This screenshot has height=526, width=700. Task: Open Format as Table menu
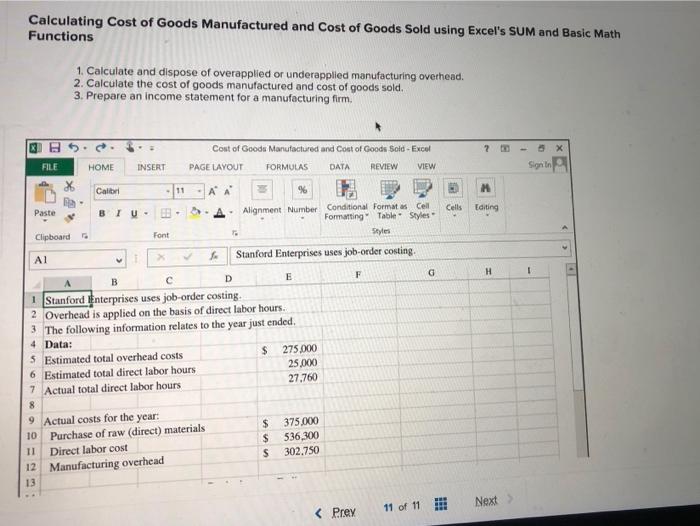(390, 200)
